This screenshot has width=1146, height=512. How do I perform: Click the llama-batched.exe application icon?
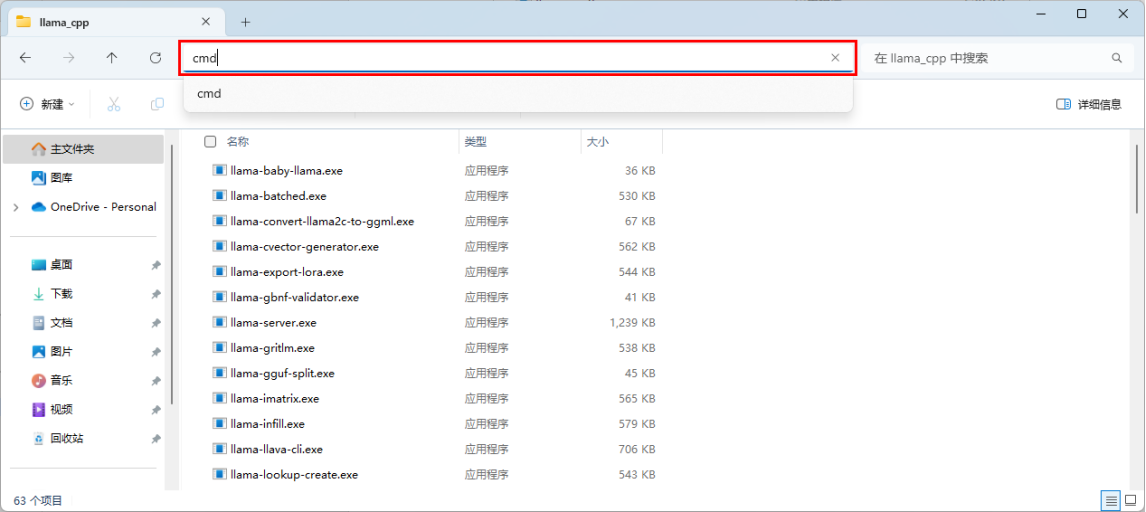click(x=219, y=196)
